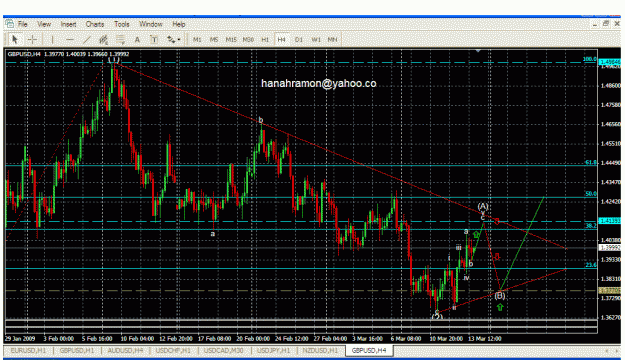Screen dimensions: 625x360
Task: Select the Fibonacci Retracement tool
Action: coord(120,39)
